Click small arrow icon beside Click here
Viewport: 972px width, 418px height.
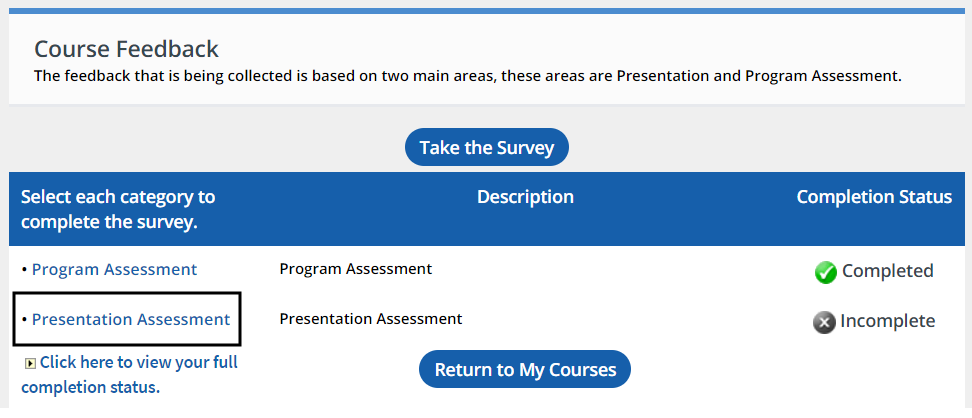click(30, 363)
